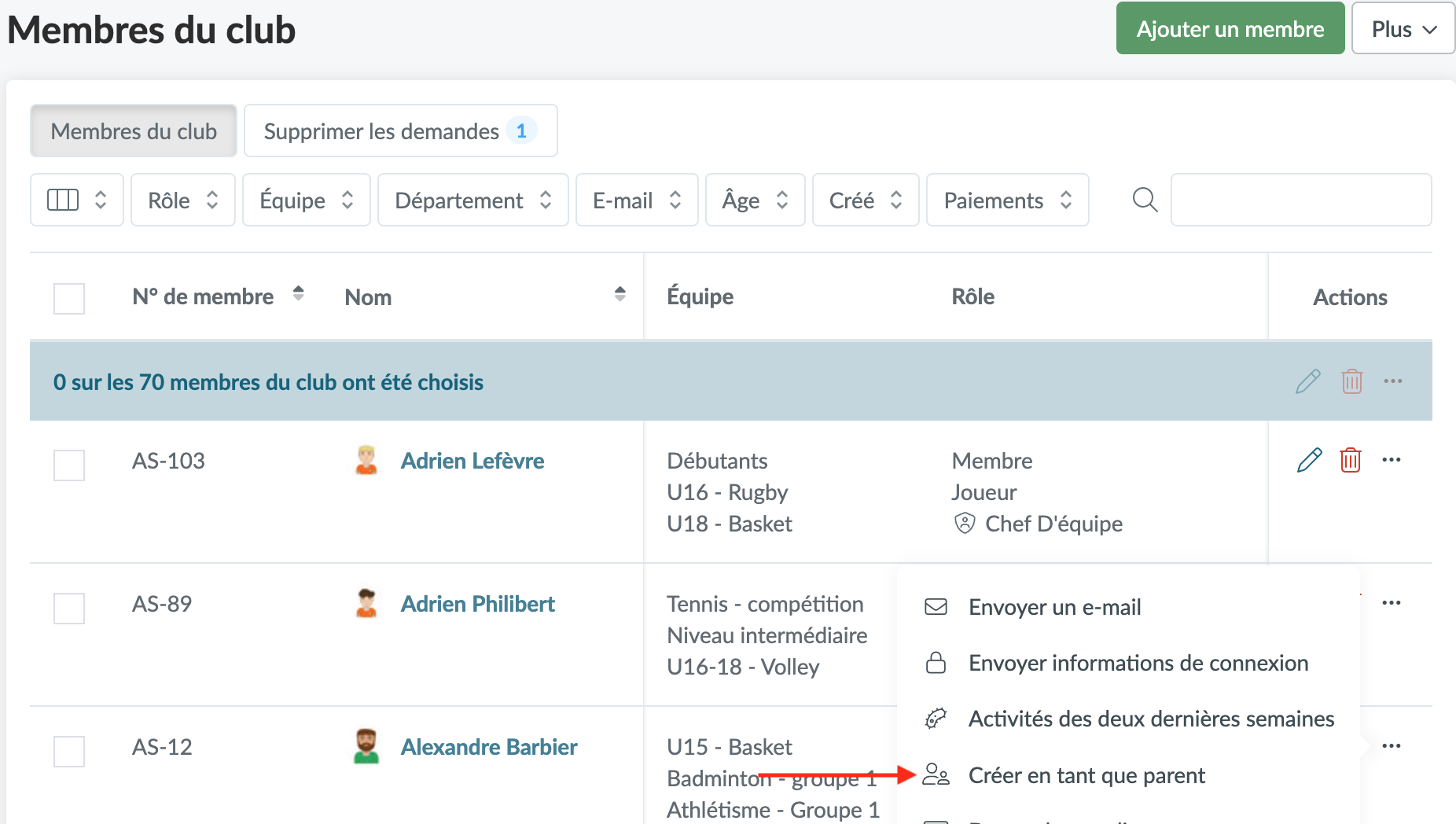Click U18 - Basket team text
Screen dimensions: 1456x824
(730, 524)
